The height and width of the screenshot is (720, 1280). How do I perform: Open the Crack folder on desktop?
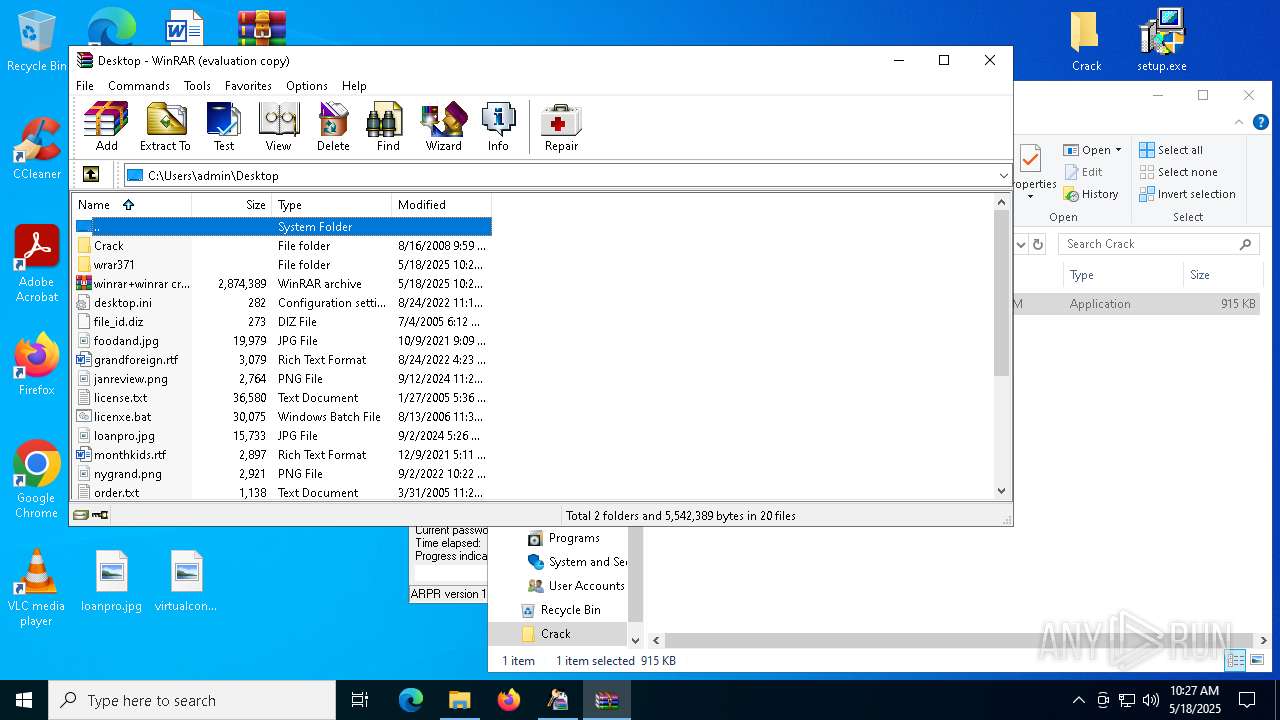point(1086,42)
